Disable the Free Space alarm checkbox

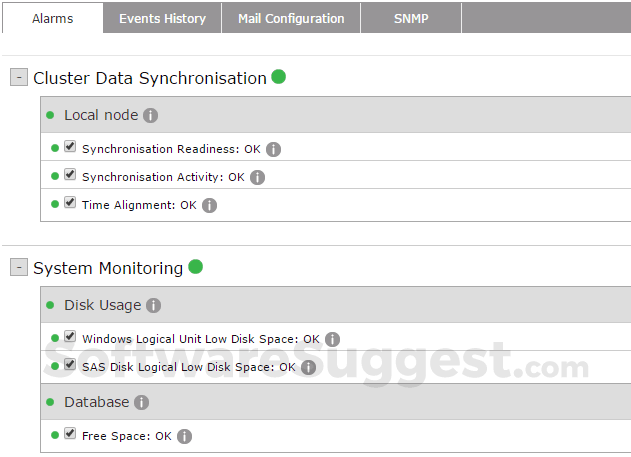(x=70, y=433)
